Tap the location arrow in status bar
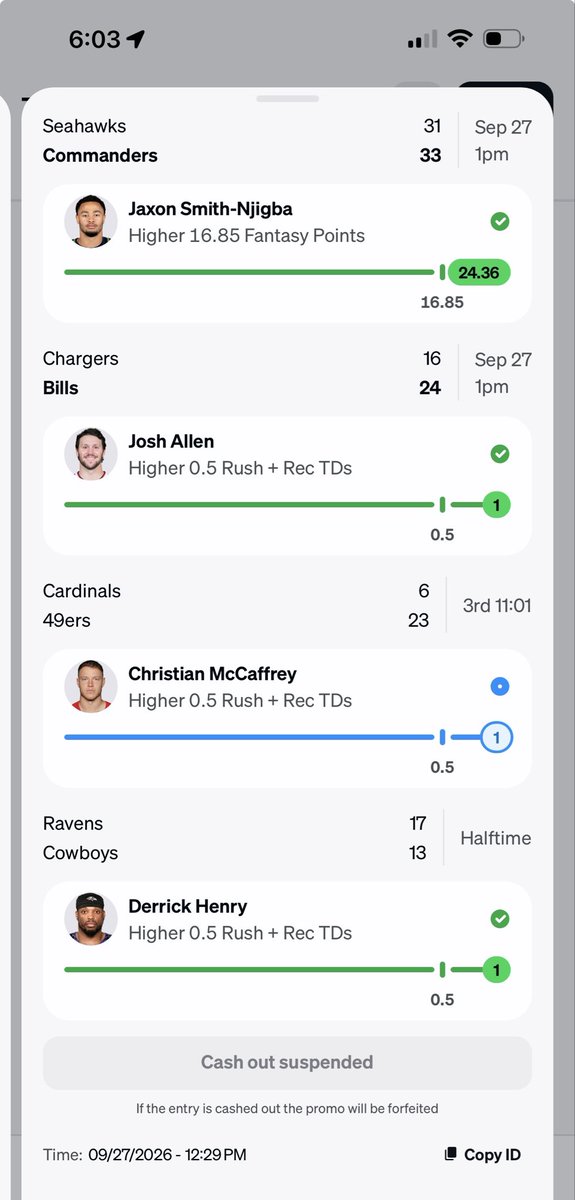This screenshot has height=1200, width=575. [x=136, y=39]
